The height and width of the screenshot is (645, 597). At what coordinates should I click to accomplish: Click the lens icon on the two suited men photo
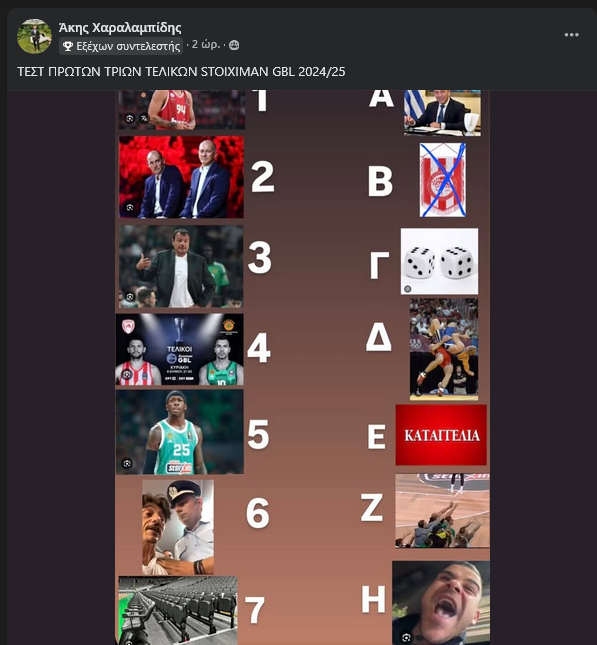130,207
